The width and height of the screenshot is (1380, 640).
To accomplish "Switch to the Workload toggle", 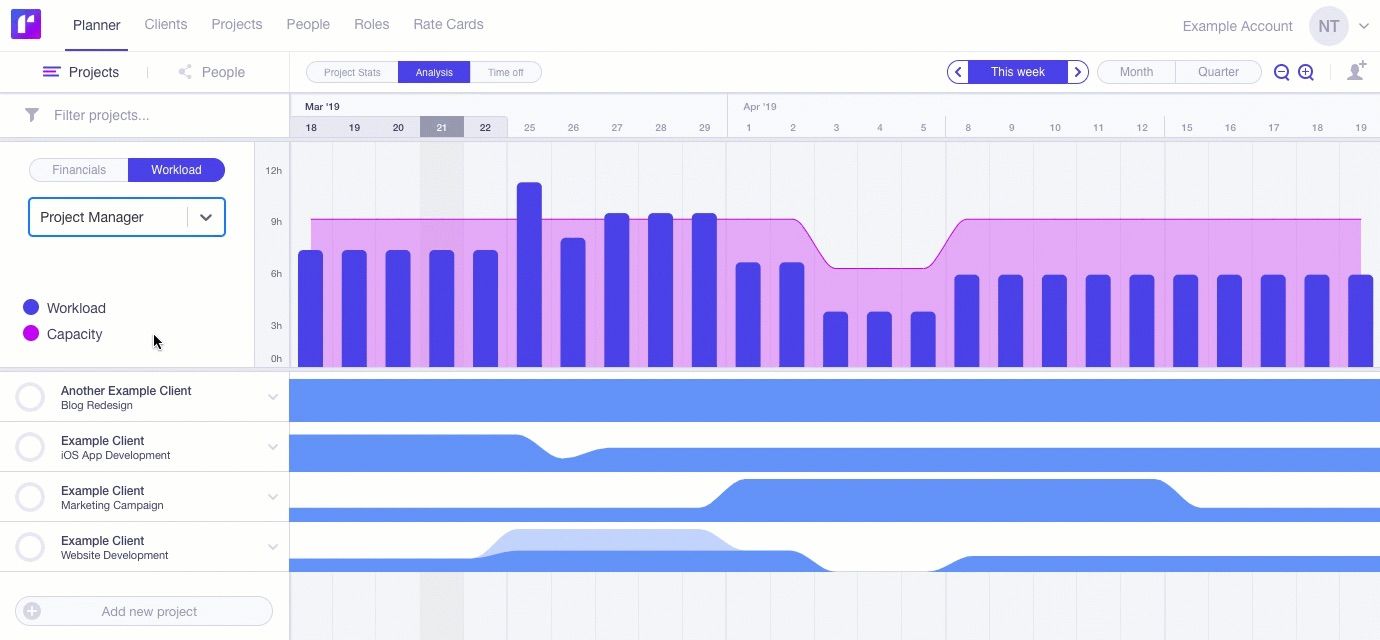I will [176, 170].
